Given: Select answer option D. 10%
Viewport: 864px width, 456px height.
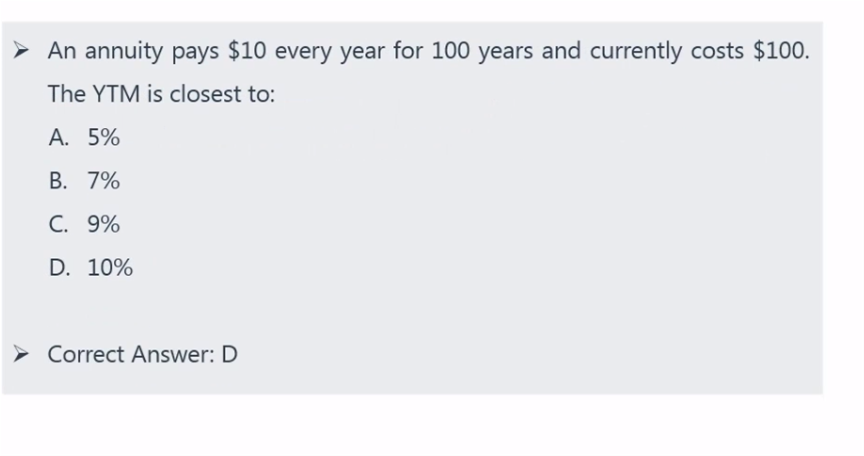Looking at the screenshot, I should tap(91, 268).
